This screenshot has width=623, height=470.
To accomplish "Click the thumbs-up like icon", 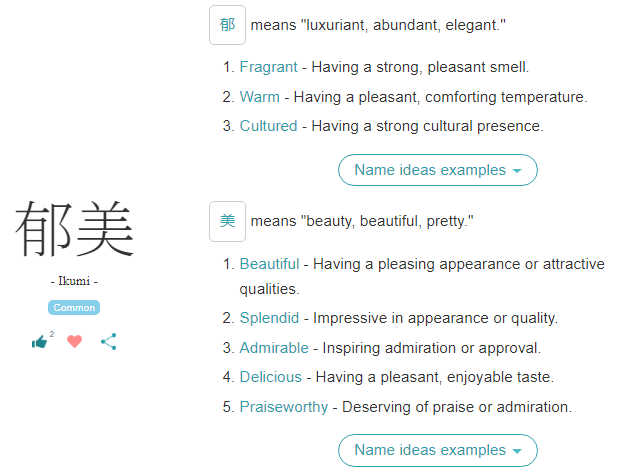I will [39, 342].
